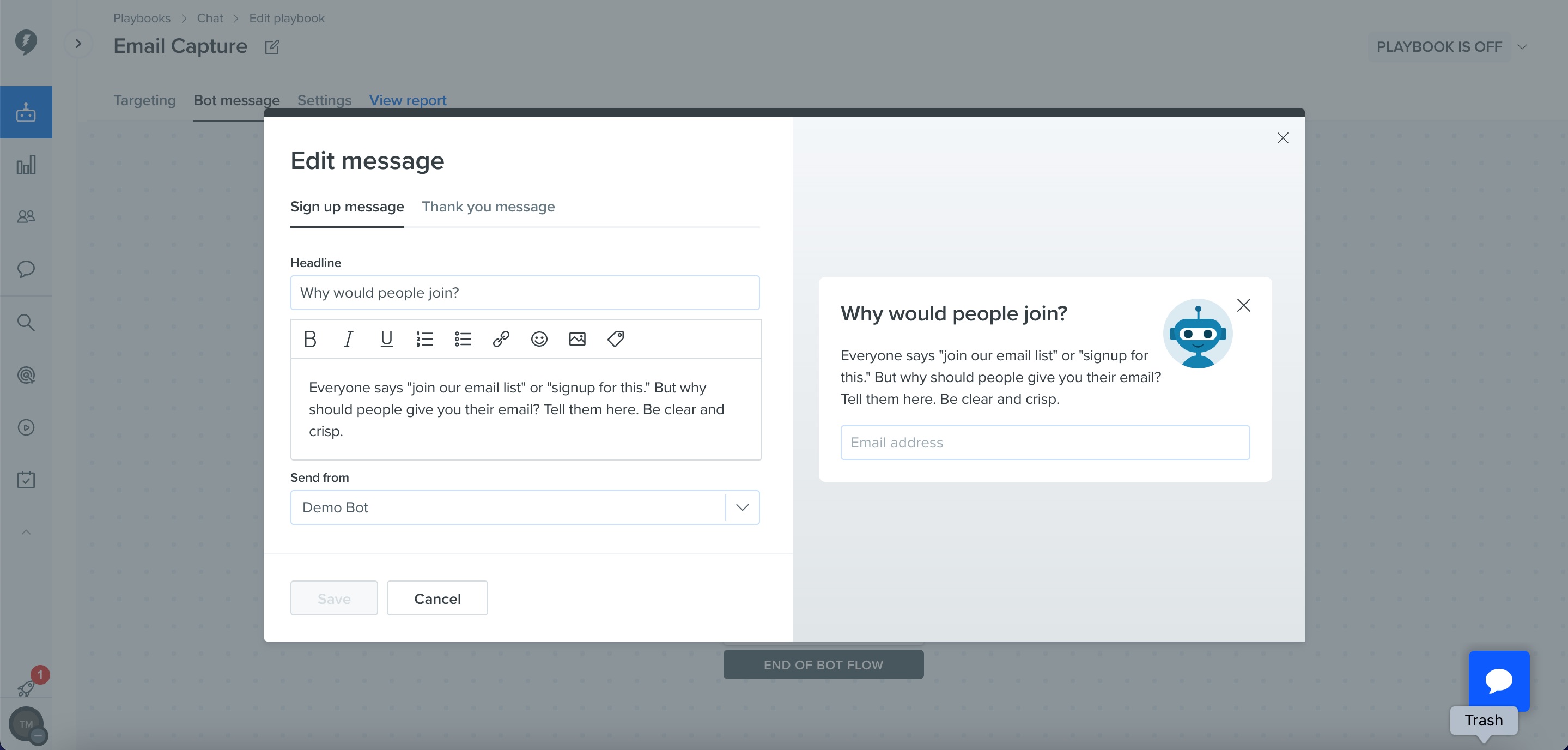
Task: Navigate to Playbooks in the breadcrumb
Action: pyautogui.click(x=142, y=19)
